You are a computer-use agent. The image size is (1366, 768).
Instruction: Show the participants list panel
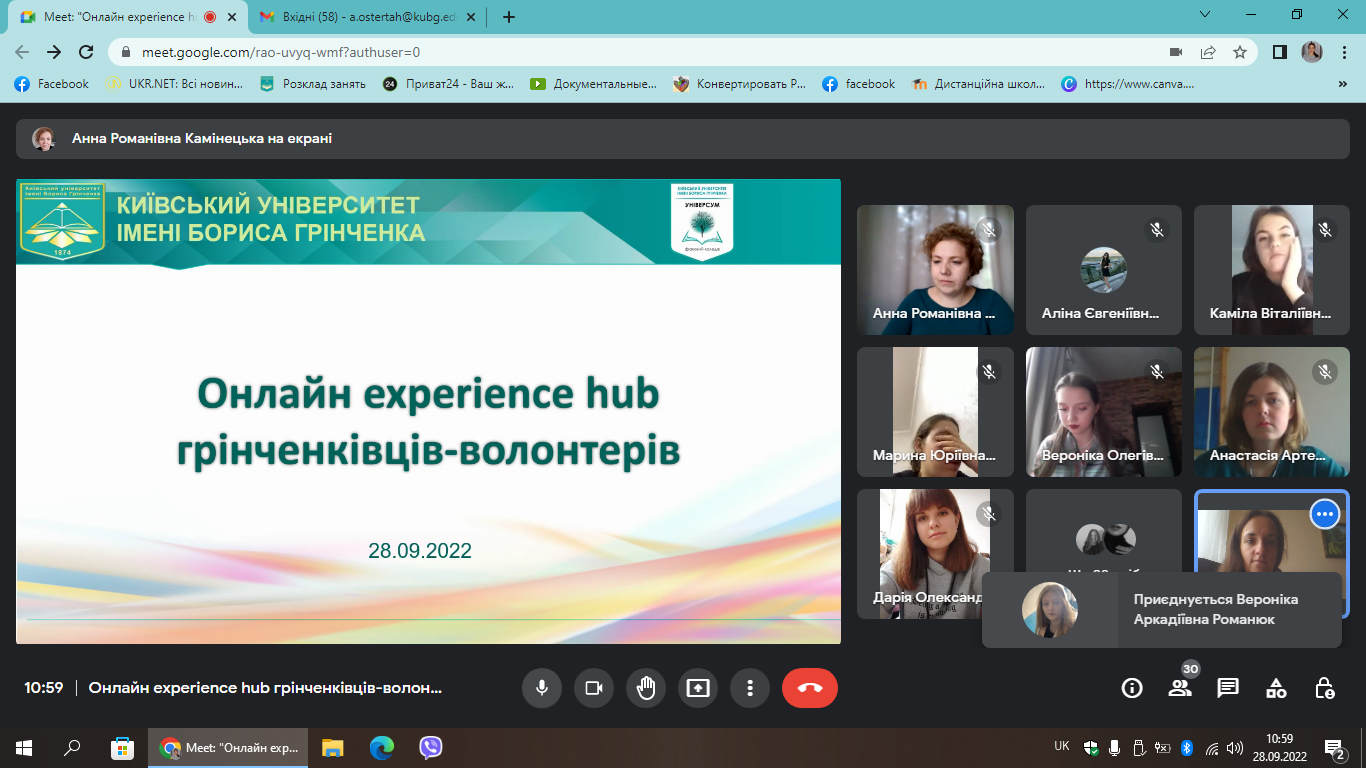click(1180, 688)
